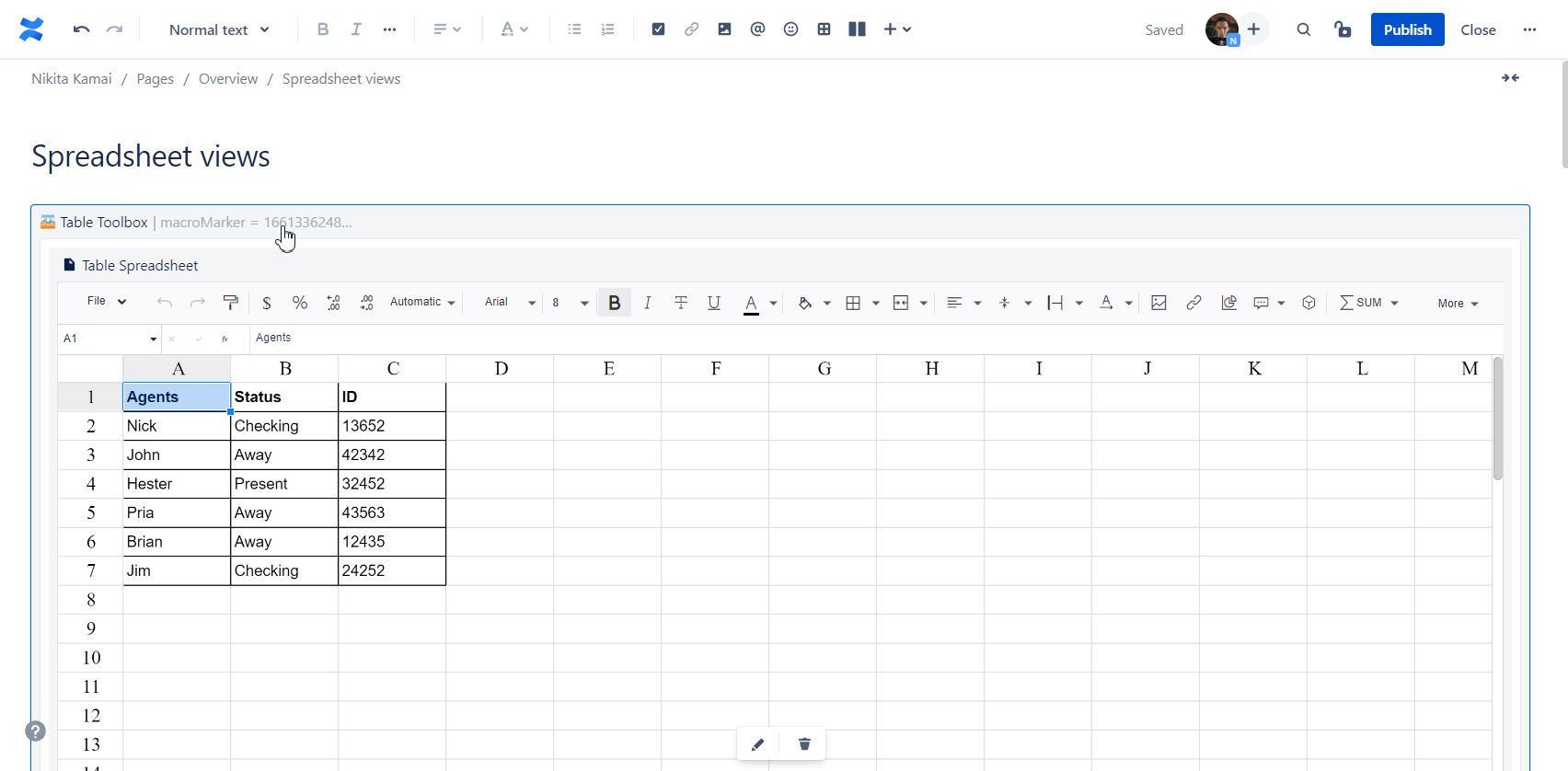
Task: Click the paint format roller icon
Action: (x=231, y=303)
